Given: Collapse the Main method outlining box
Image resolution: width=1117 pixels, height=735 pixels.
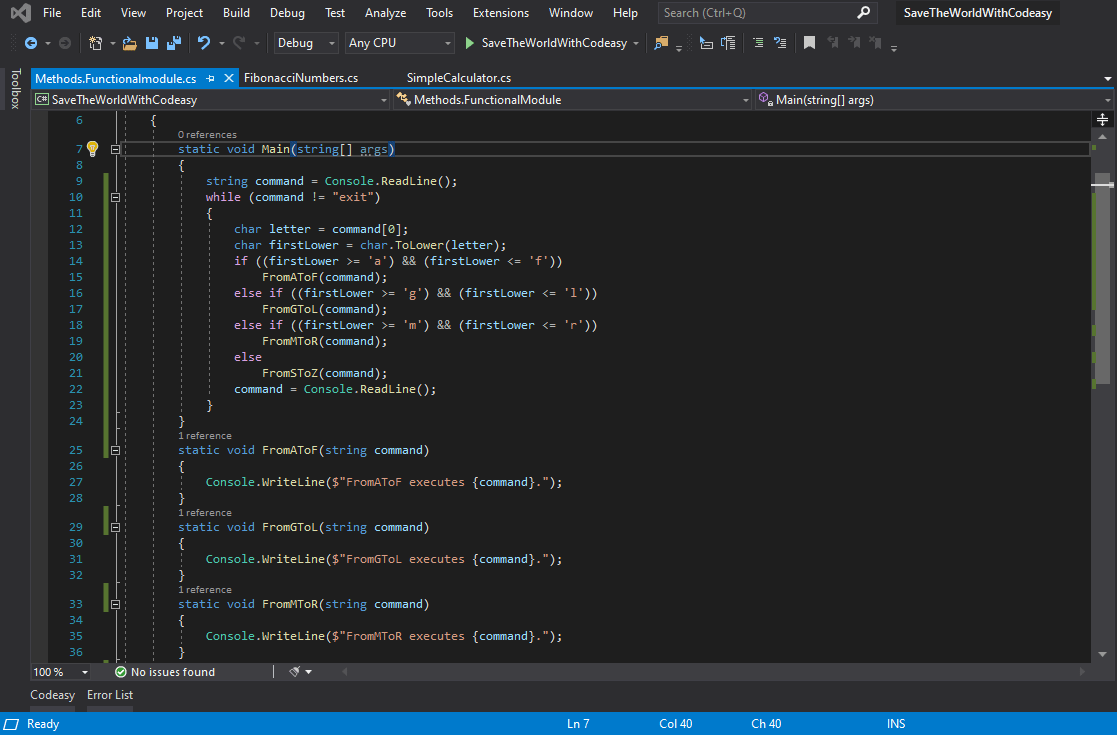Looking at the screenshot, I should click(x=115, y=149).
